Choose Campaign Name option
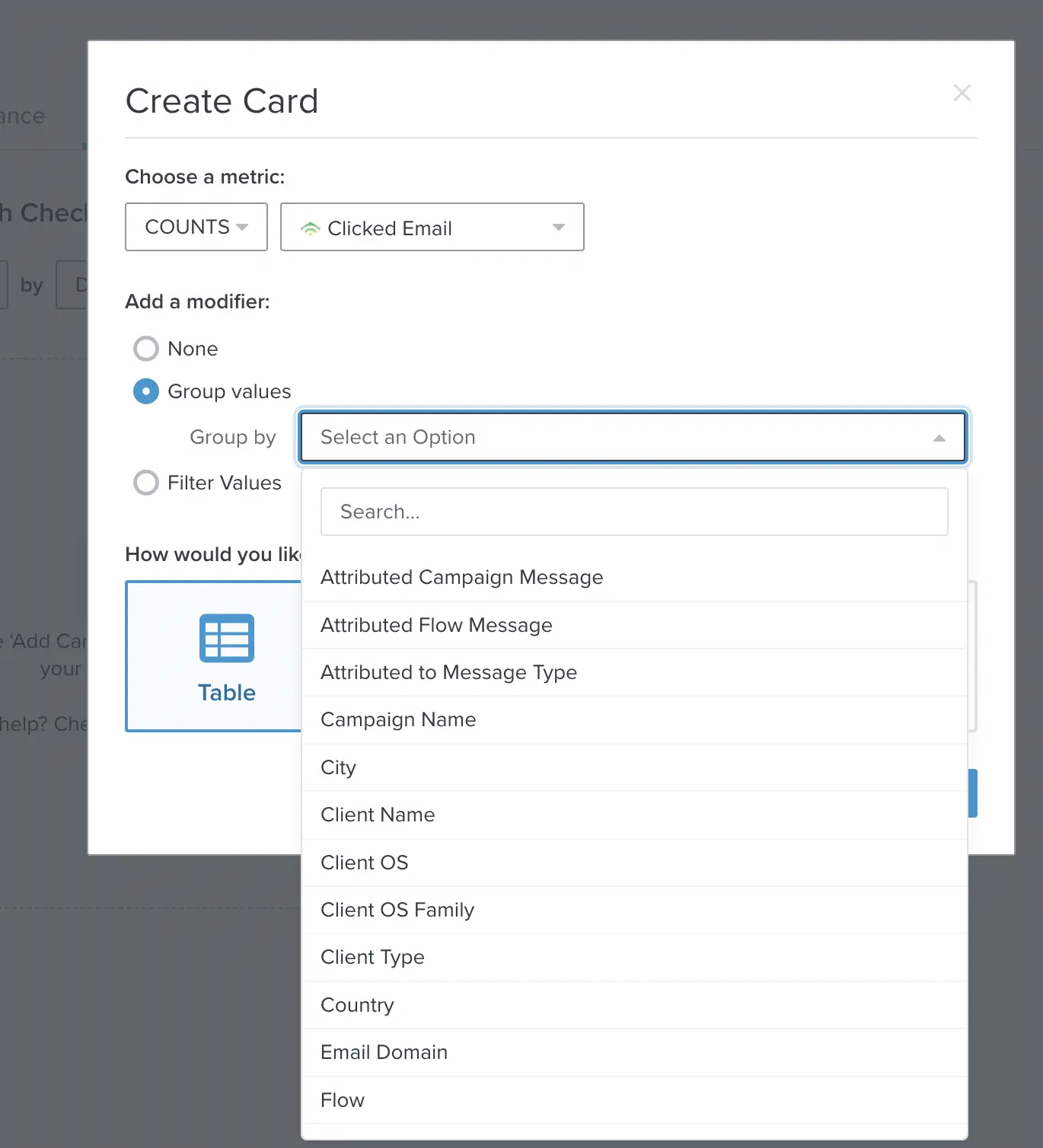Image resolution: width=1043 pixels, height=1148 pixels. (x=634, y=719)
